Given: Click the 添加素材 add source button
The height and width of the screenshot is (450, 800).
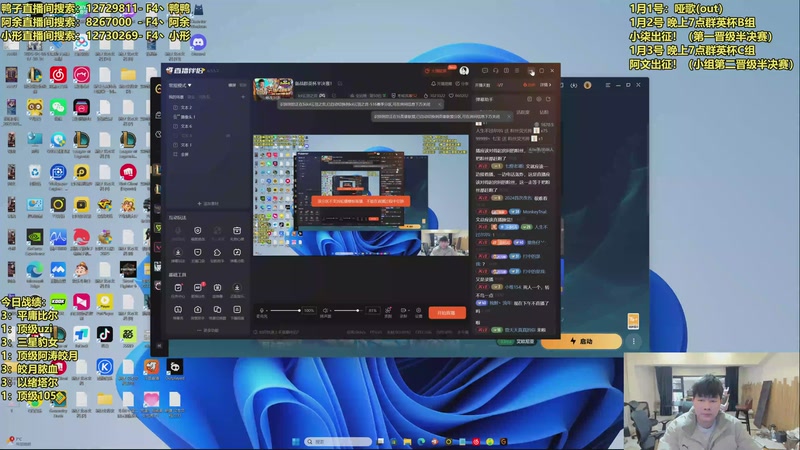Looking at the screenshot, I should [x=208, y=204].
